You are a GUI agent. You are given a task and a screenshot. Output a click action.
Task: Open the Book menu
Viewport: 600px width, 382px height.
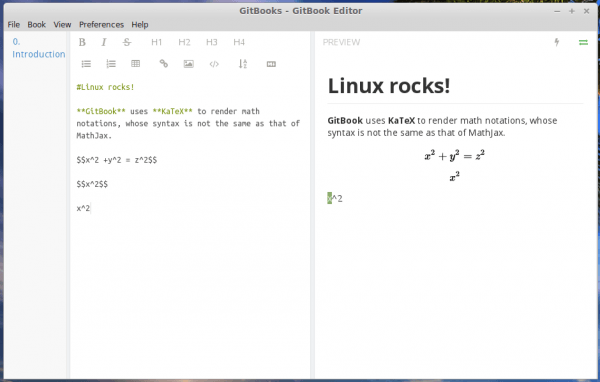pyautogui.click(x=37, y=24)
